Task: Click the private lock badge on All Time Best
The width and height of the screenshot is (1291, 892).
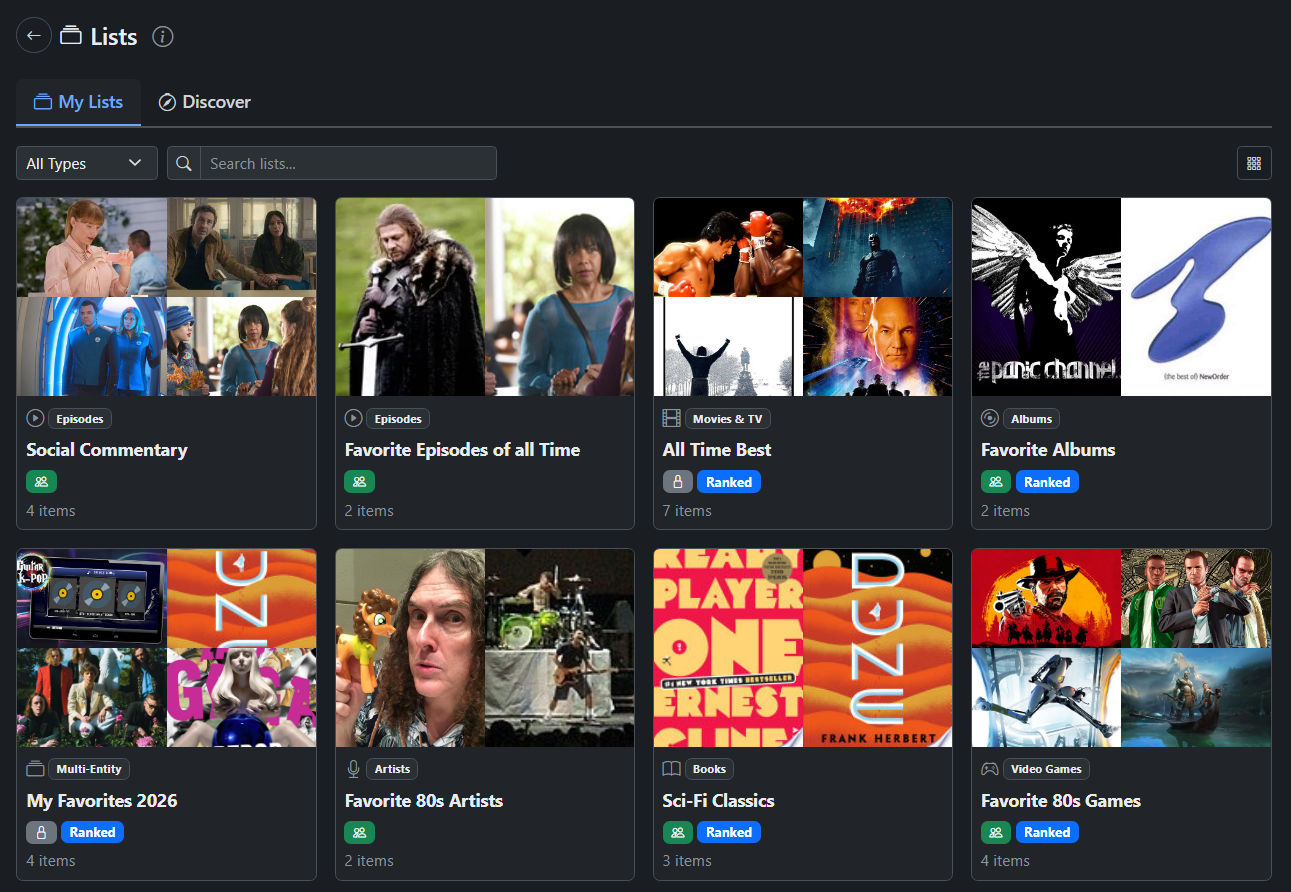Action: click(678, 482)
